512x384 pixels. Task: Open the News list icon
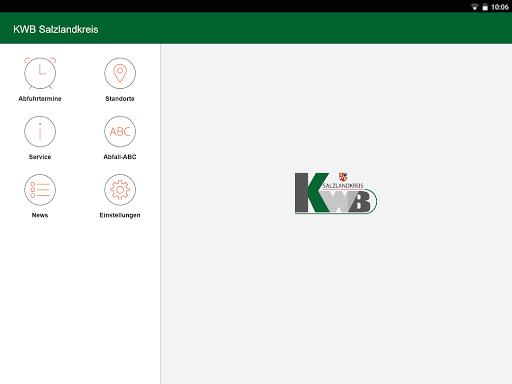pyautogui.click(x=40, y=190)
